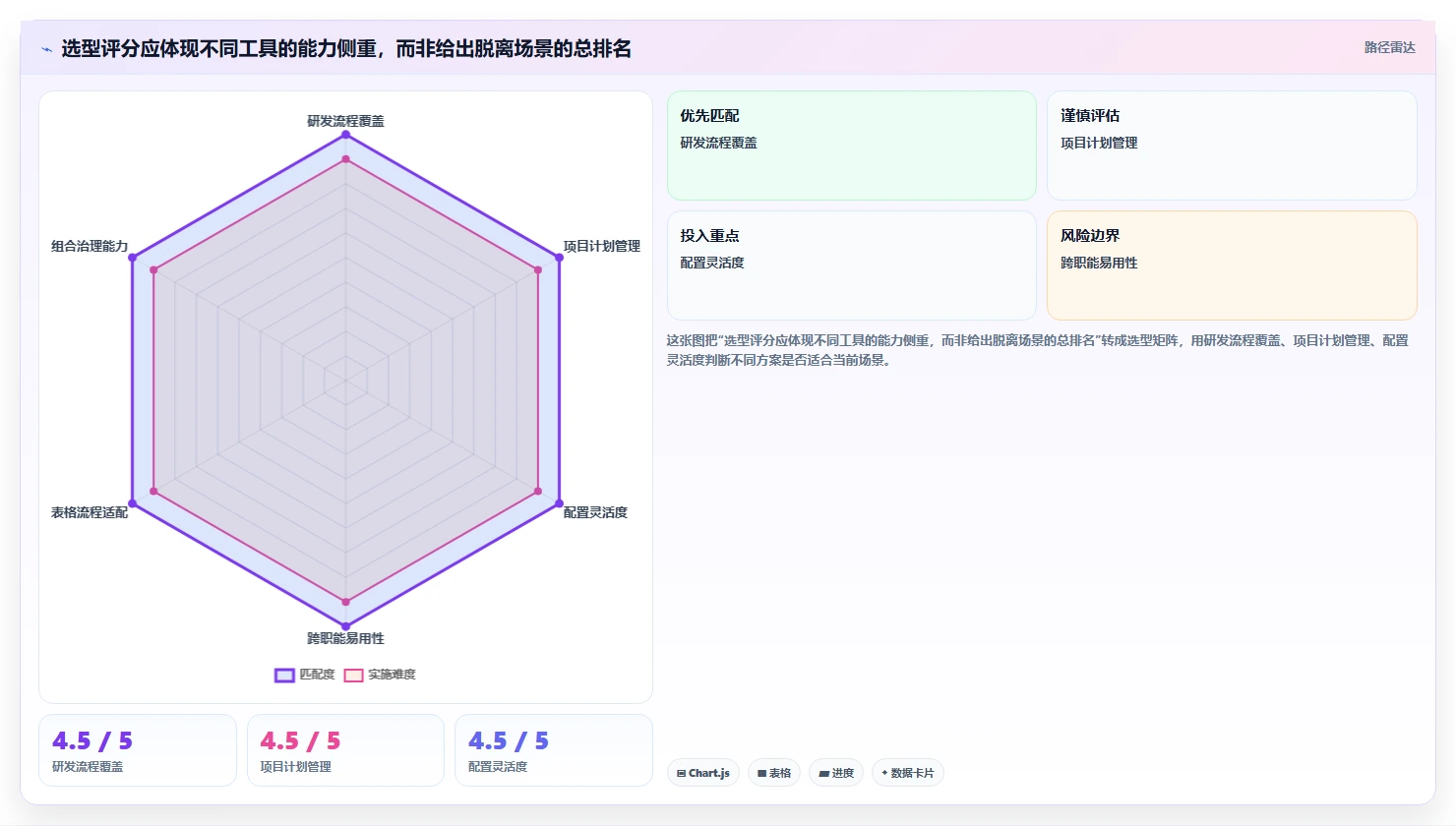Screen dimensions: 1456x826
Task: Click the 进度 chip icon
Action: (x=824, y=774)
